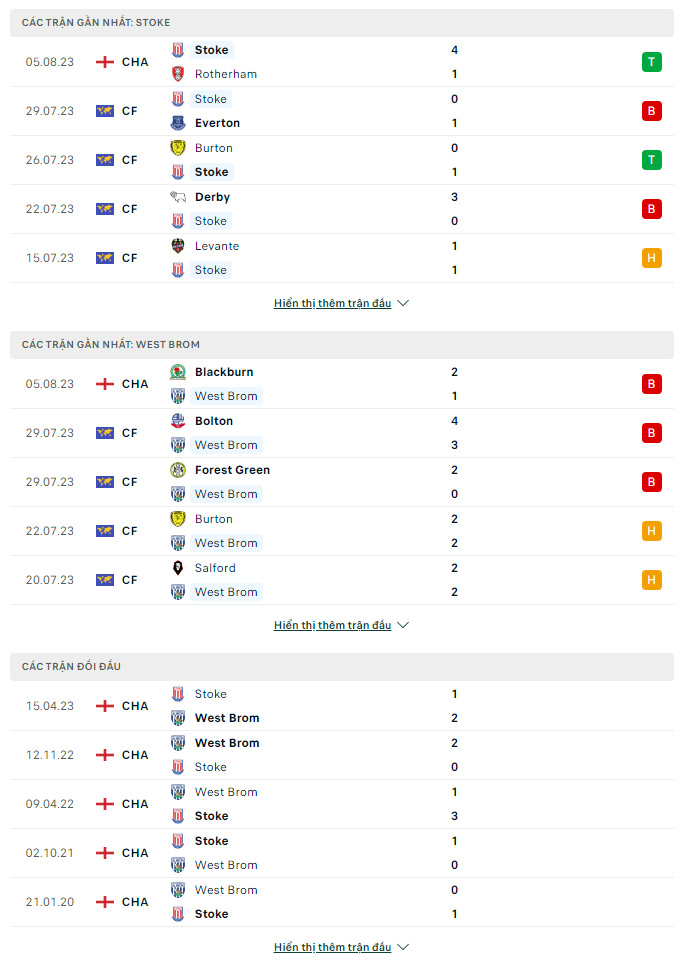Click the Everton club crest icon
This screenshot has height=966, width=681.
point(177,123)
